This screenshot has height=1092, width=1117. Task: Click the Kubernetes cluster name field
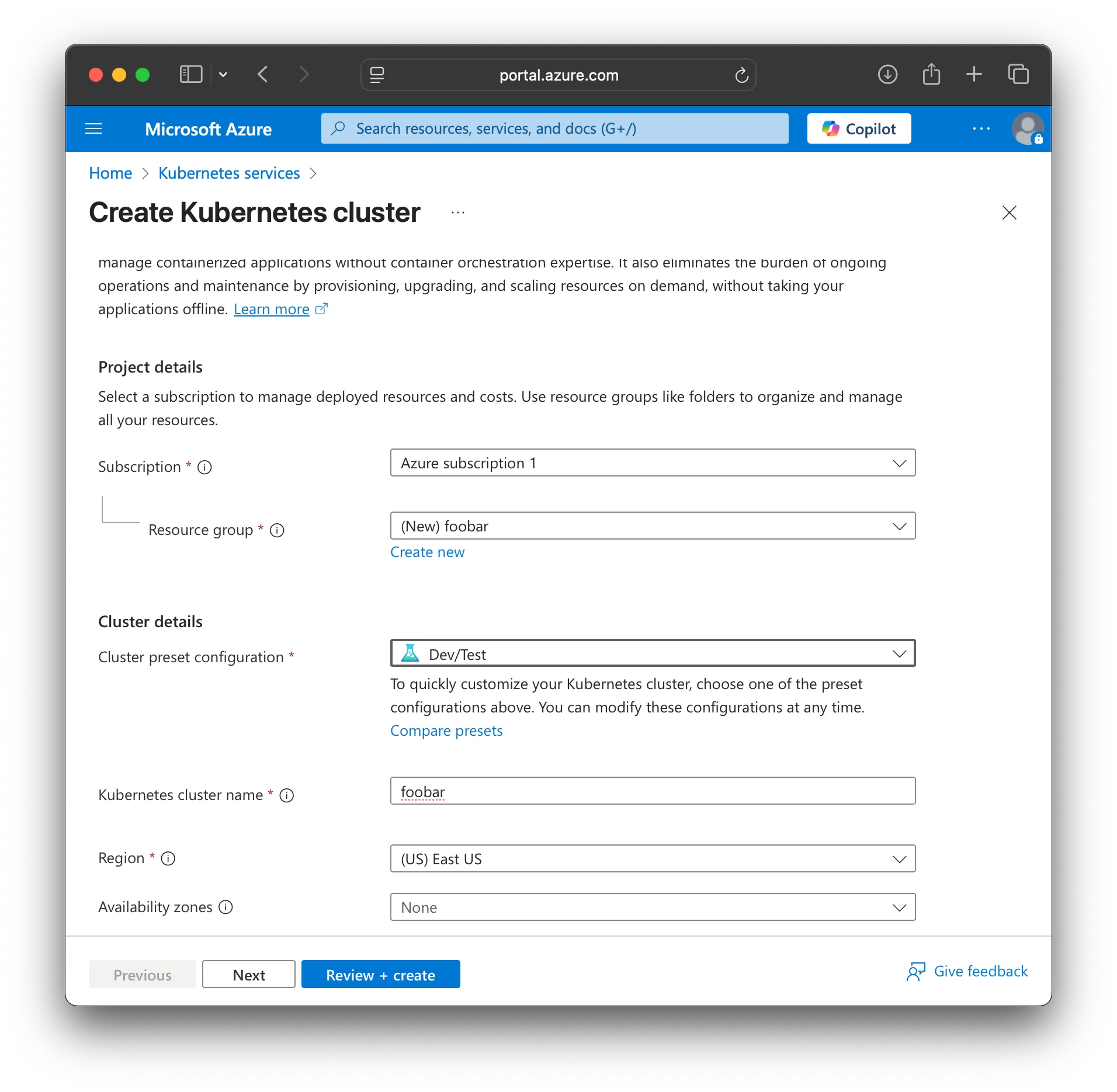653,791
